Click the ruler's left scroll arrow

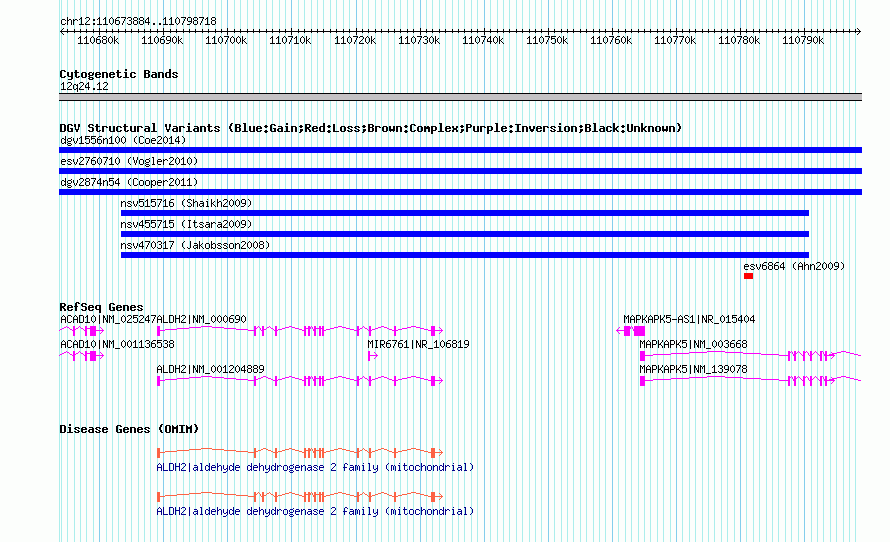pyautogui.click(x=62, y=32)
